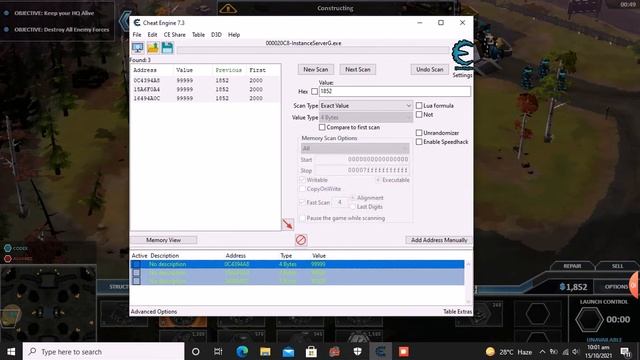
Task: Click the Type column header
Action: click(x=286, y=256)
